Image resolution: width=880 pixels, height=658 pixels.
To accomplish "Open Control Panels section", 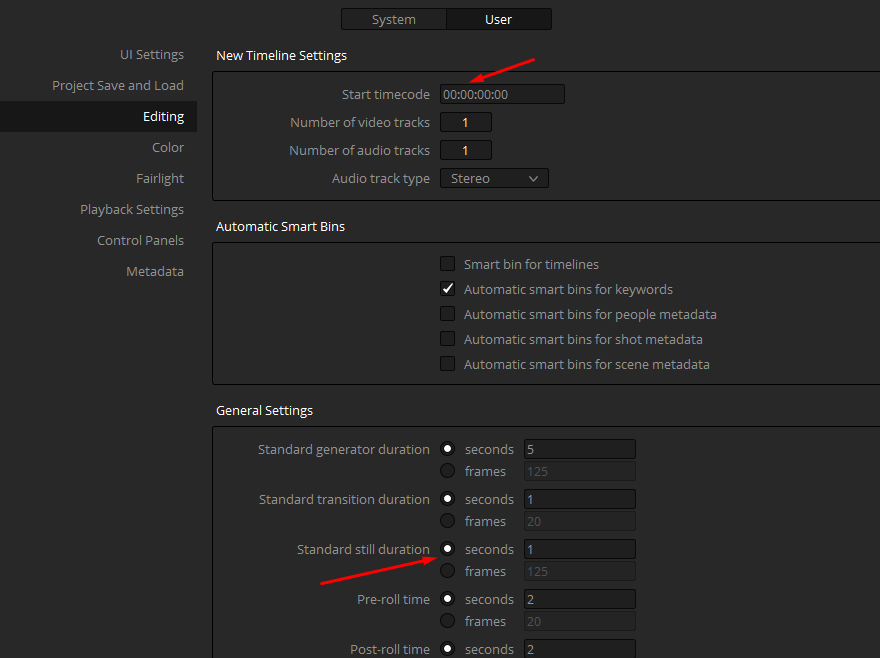I will click(x=140, y=240).
